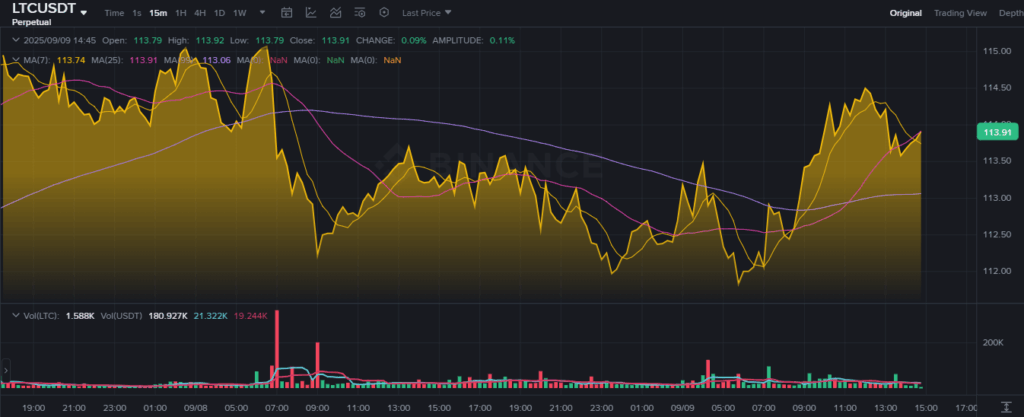Expand the left side panel arrow
1024x417 pixels.
pos(4,370)
